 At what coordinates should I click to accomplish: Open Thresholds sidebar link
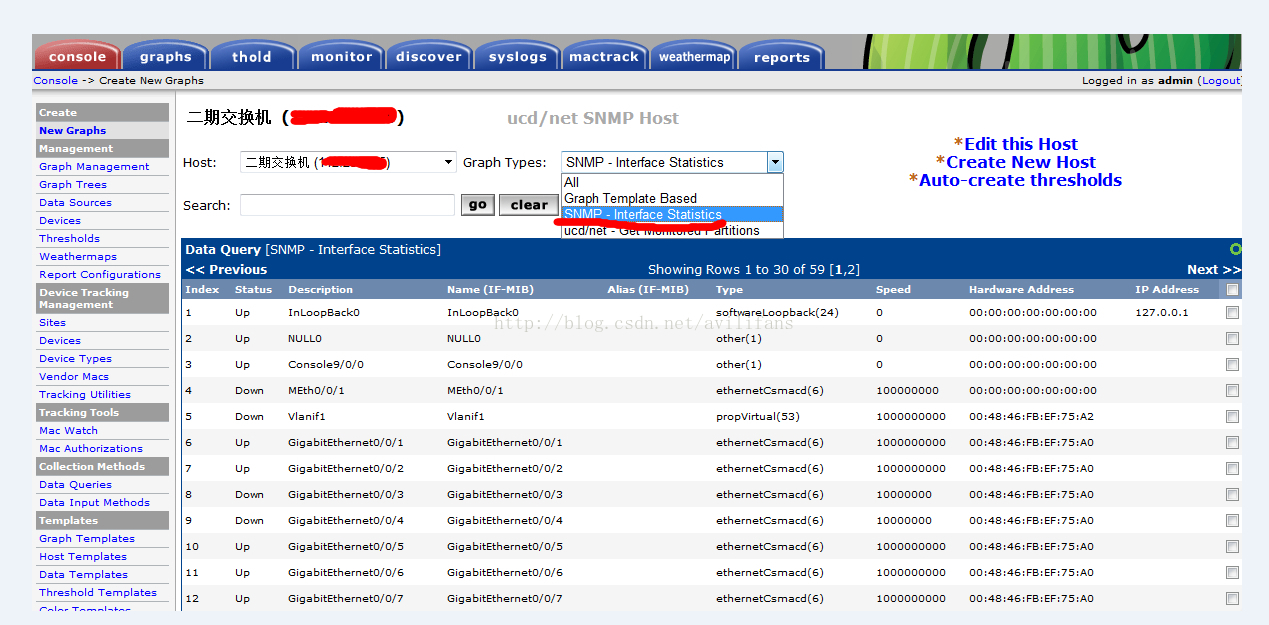69,238
